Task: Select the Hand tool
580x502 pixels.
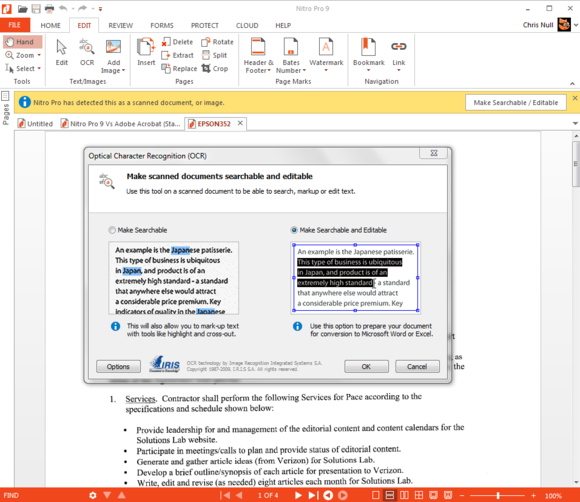Action: tap(22, 42)
